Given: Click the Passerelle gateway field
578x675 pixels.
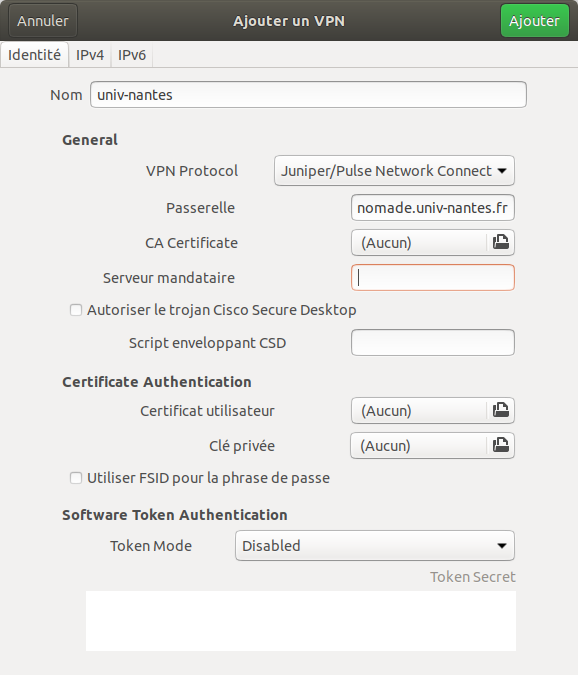Looking at the screenshot, I should tap(433, 208).
